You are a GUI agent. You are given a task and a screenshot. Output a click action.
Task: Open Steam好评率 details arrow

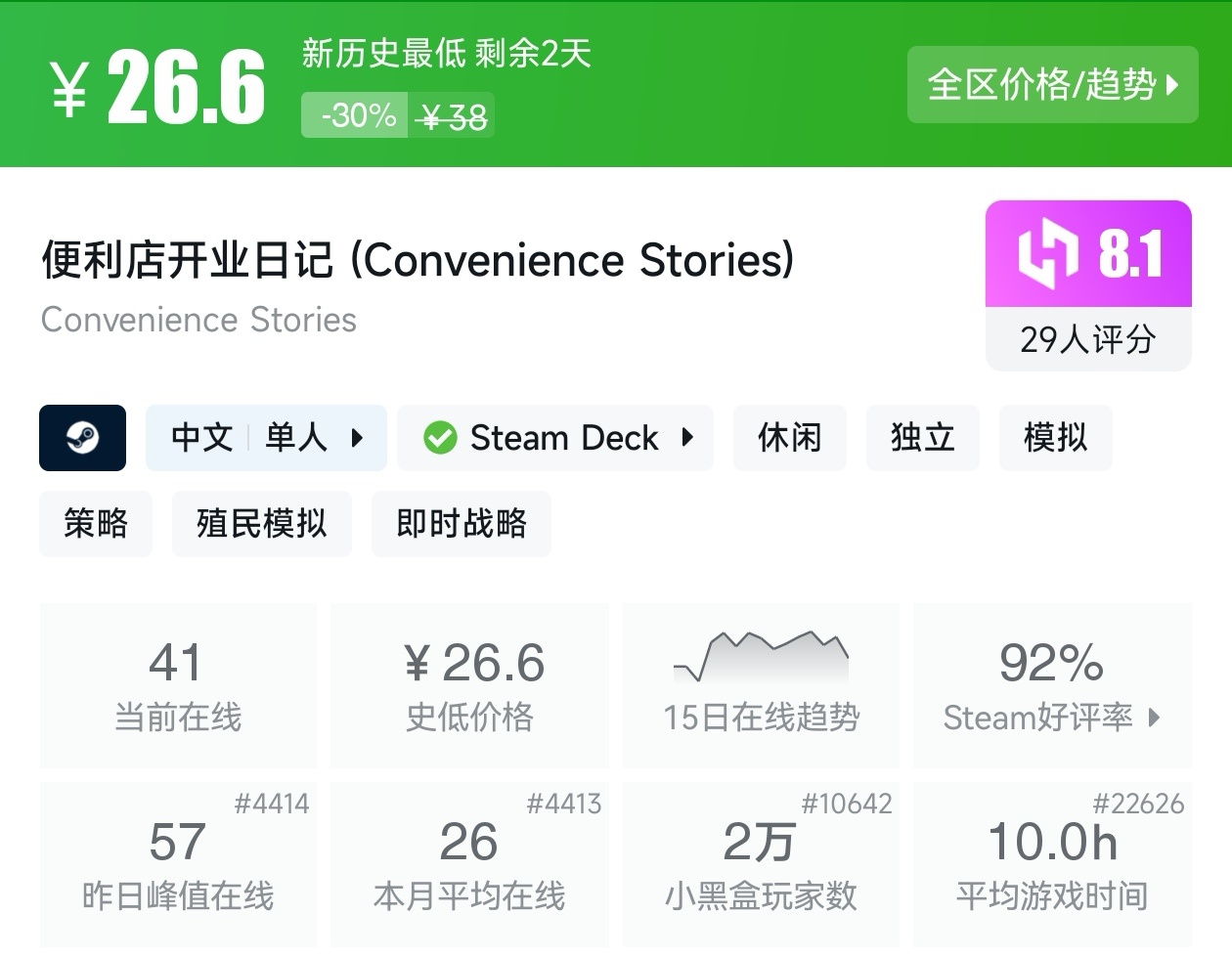(x=1155, y=718)
